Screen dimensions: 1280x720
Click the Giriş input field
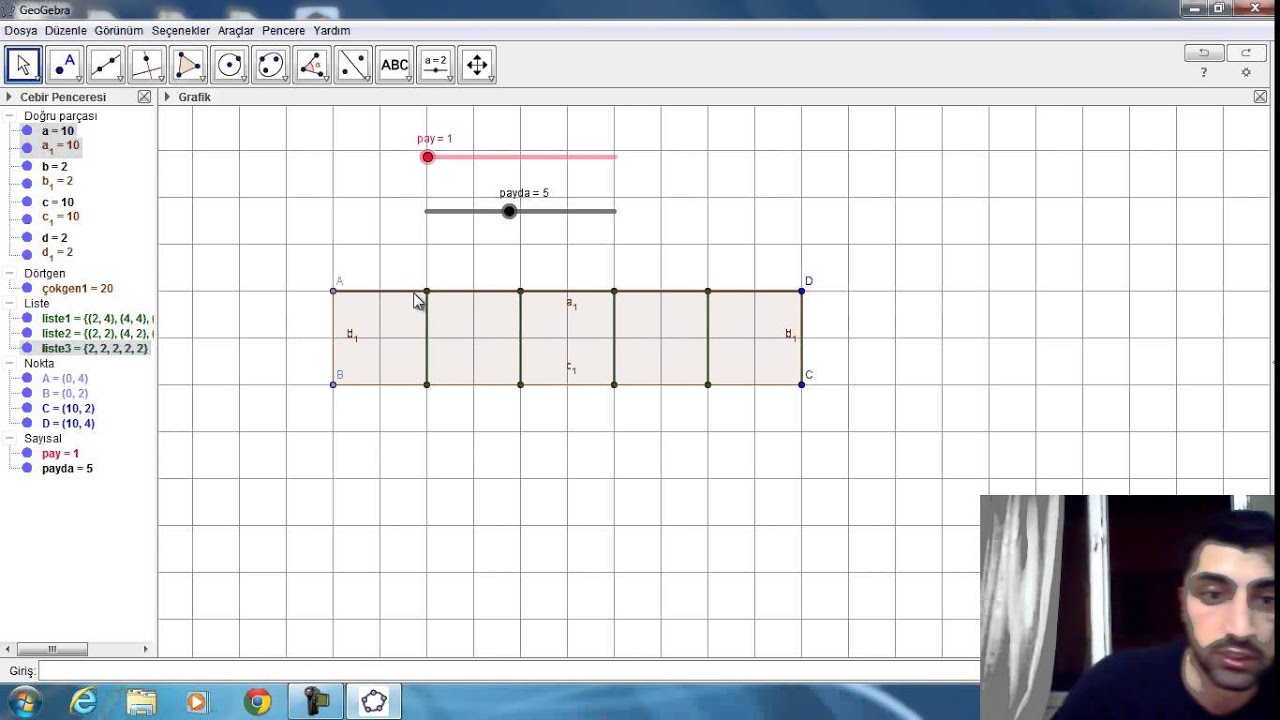coord(508,671)
